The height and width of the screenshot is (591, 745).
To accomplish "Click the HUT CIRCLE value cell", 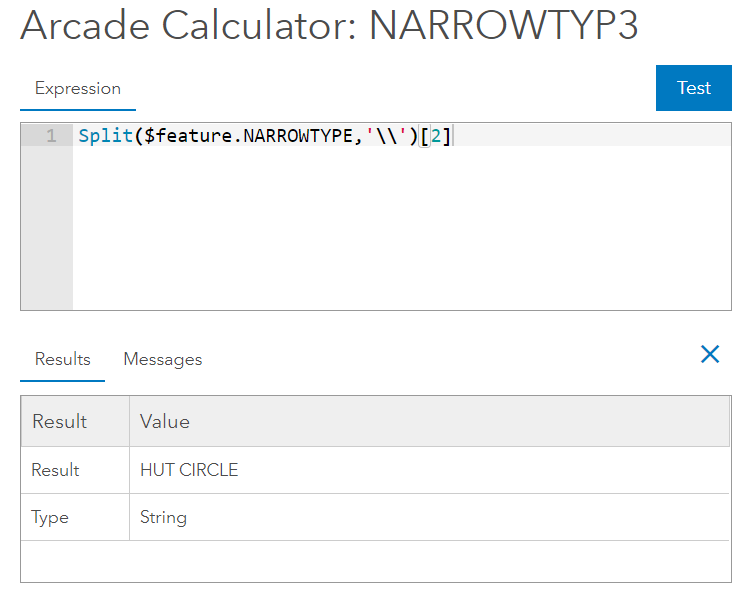I will click(x=189, y=470).
